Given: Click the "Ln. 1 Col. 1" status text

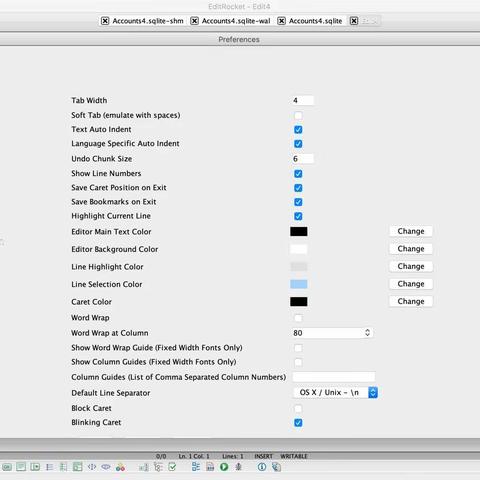Looking at the screenshot, I should (194, 456).
